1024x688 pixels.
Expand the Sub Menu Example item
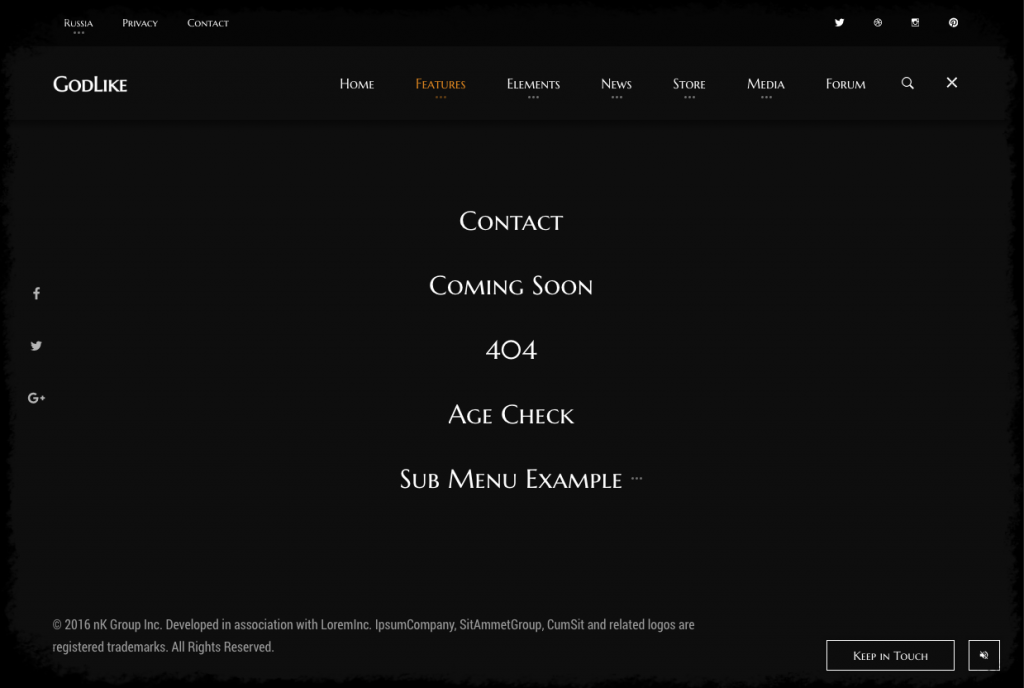click(521, 479)
